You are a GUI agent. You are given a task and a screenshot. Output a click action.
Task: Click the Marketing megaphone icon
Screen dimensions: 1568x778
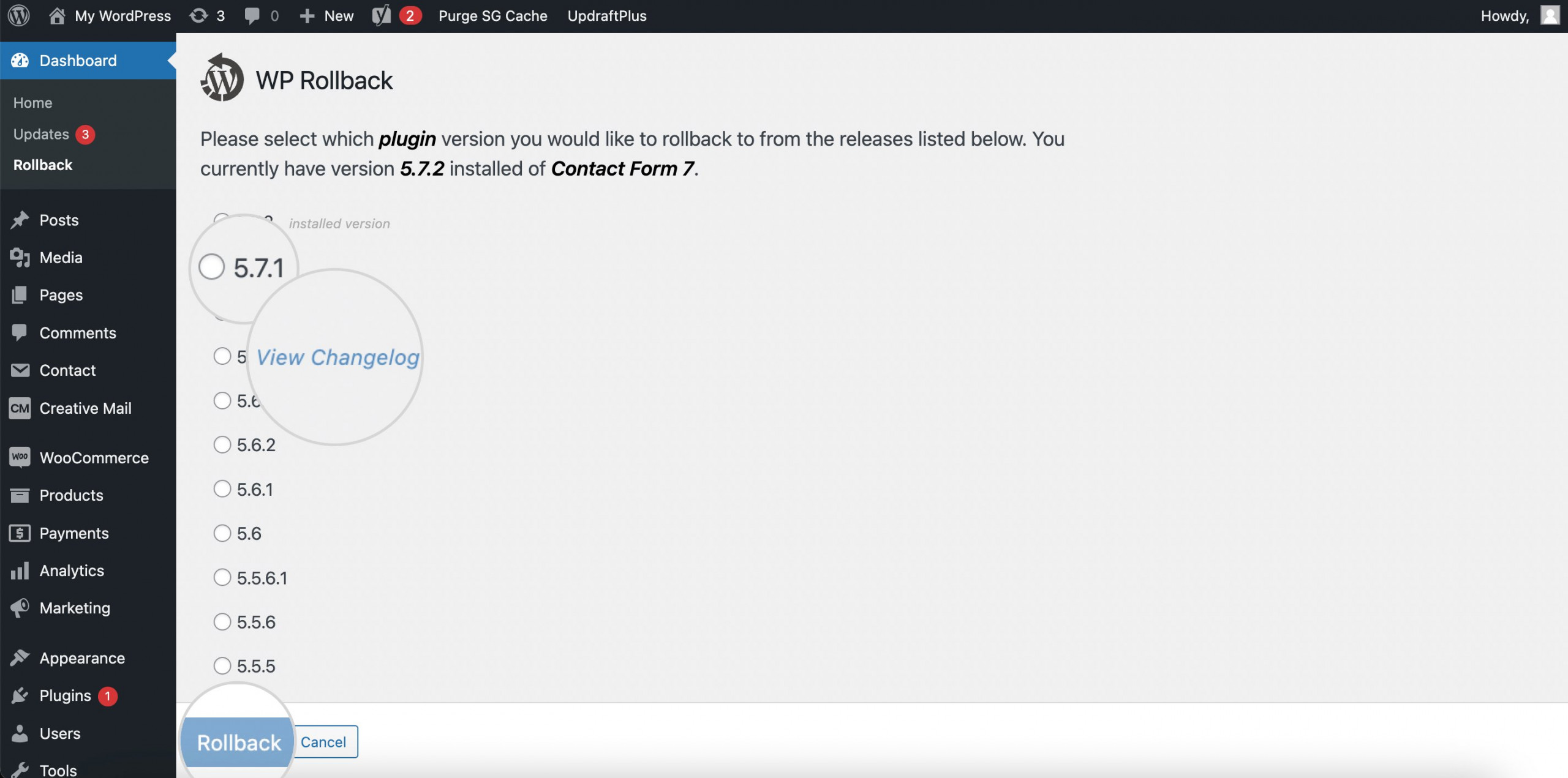pos(20,607)
